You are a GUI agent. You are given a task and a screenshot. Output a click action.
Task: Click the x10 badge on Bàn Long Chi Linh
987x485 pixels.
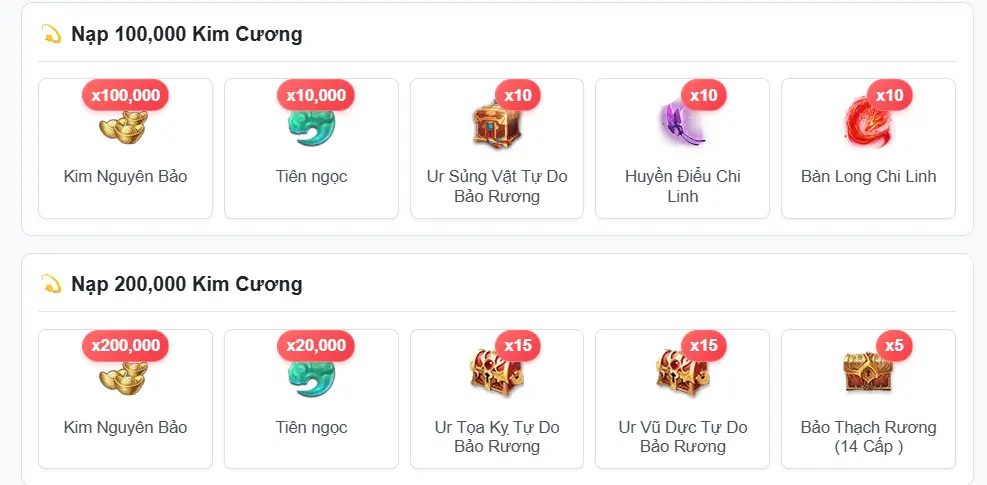pos(889,95)
